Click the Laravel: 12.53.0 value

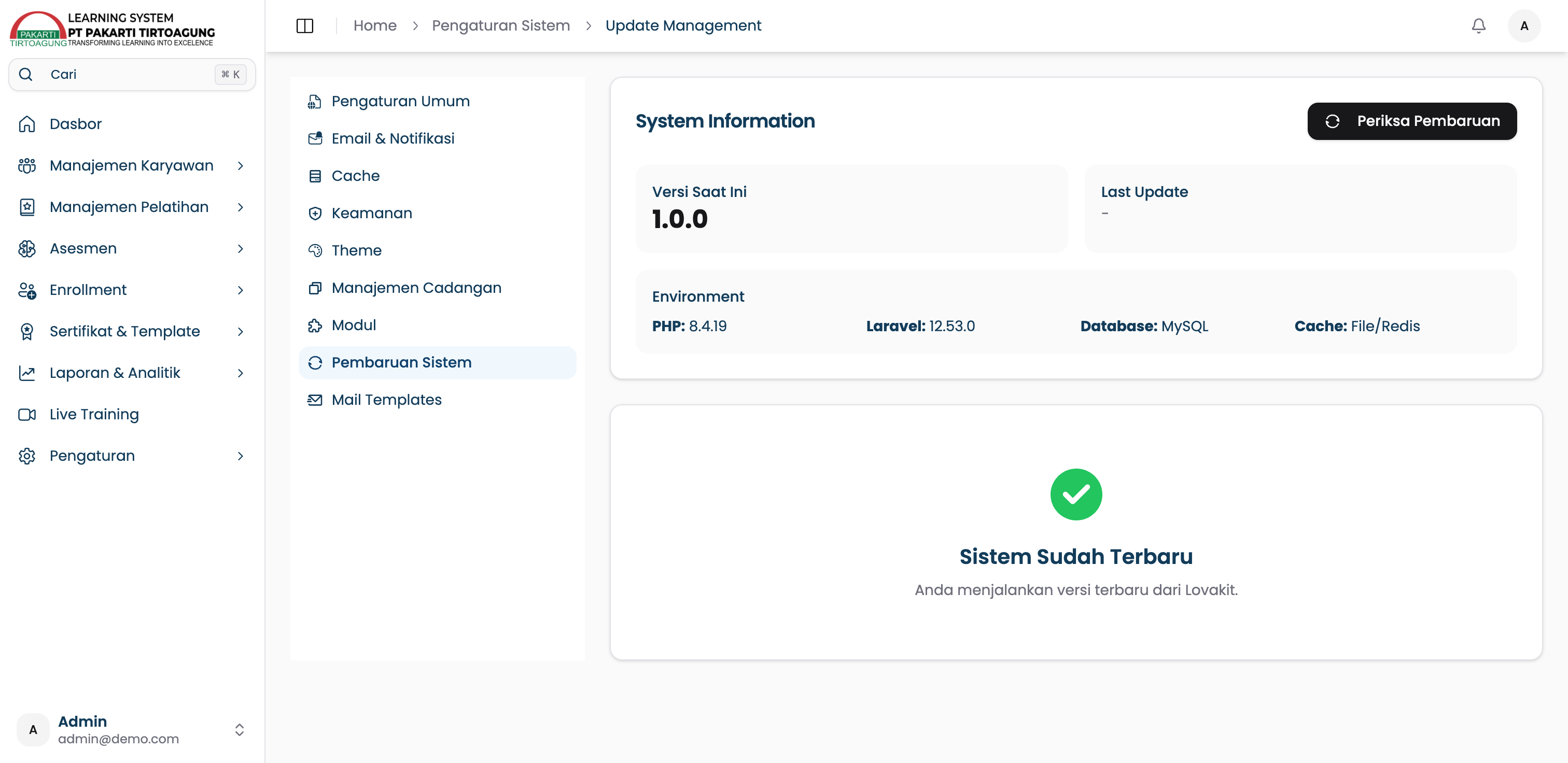pyautogui.click(x=920, y=326)
